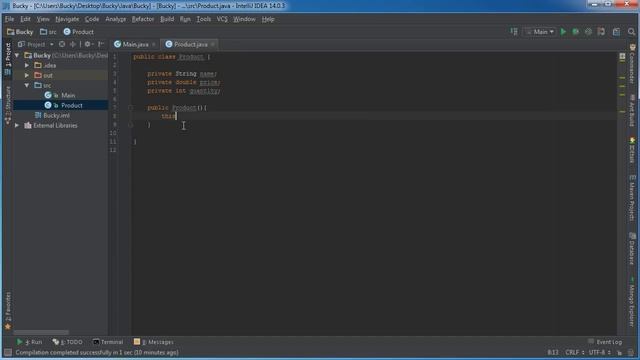Start debugging with the Debug bug icon
This screenshot has width=640, height=360.
pos(576,31)
